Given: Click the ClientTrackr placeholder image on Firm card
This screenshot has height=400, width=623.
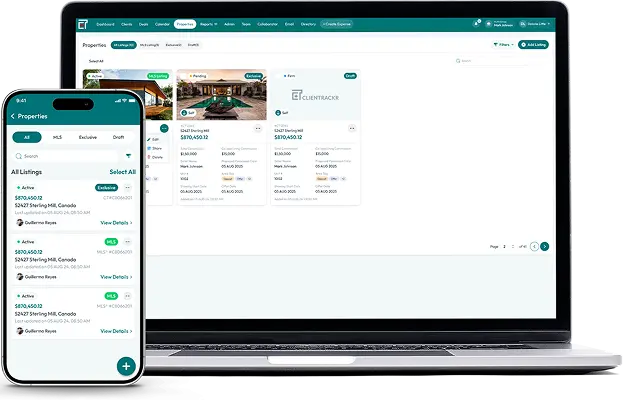Looking at the screenshot, I should click(315, 96).
